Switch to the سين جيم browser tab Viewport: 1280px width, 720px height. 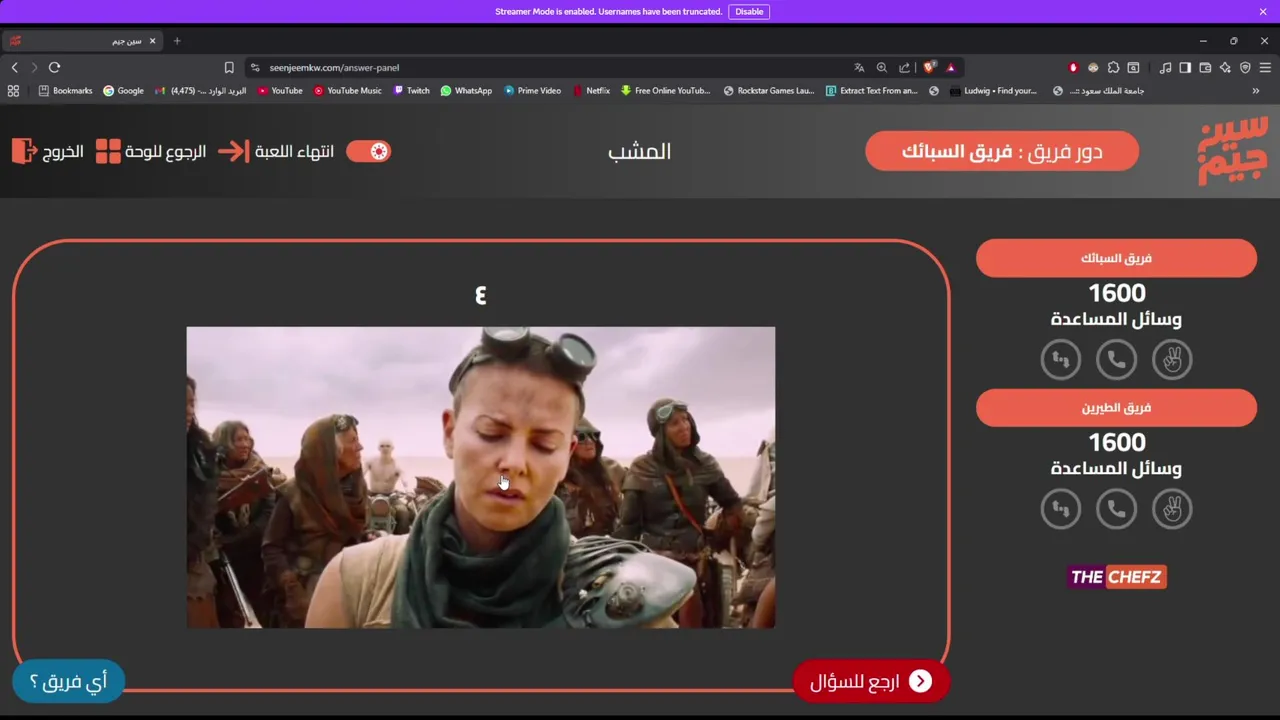[82, 41]
